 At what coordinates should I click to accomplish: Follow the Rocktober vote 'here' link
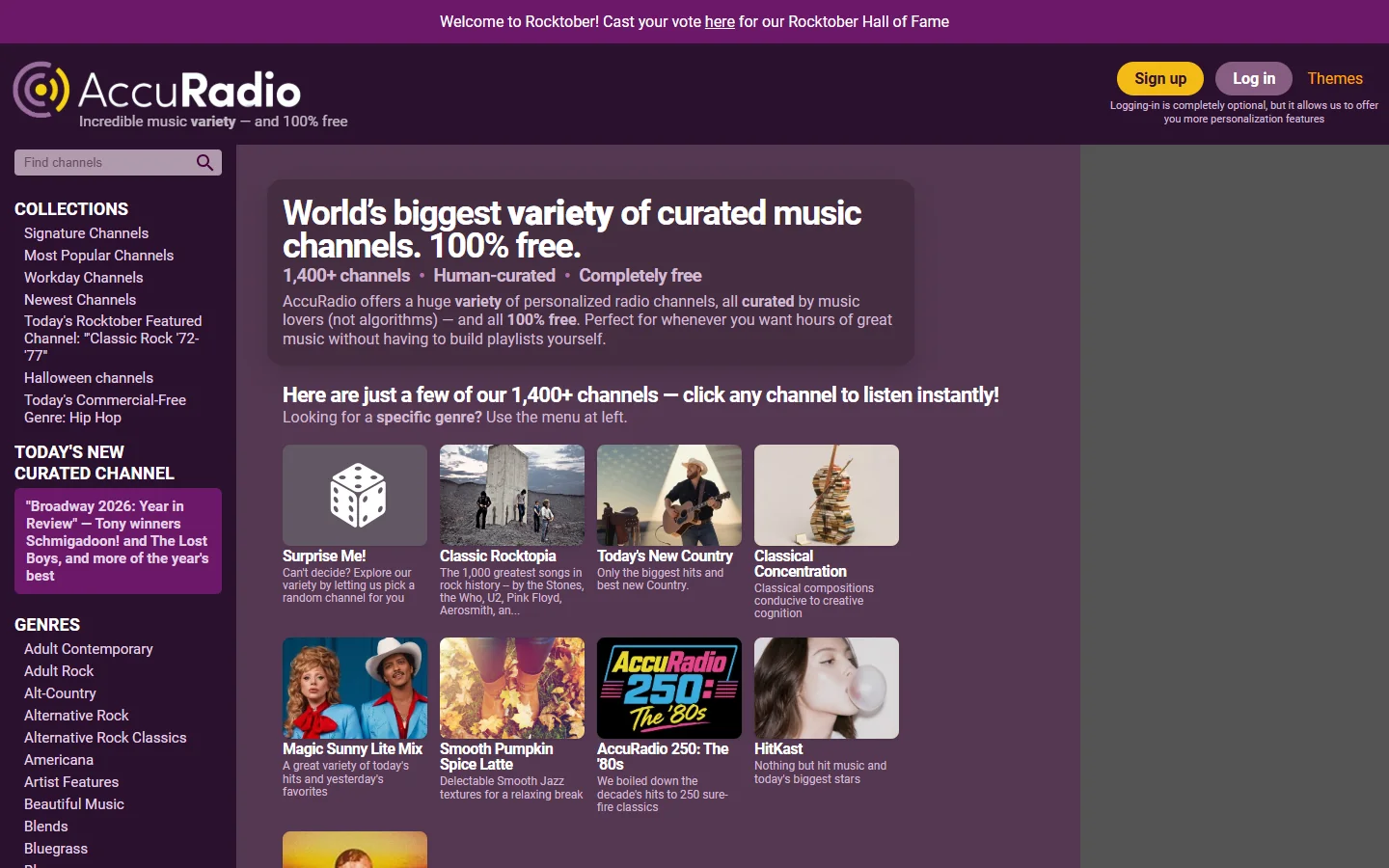pyautogui.click(x=720, y=21)
